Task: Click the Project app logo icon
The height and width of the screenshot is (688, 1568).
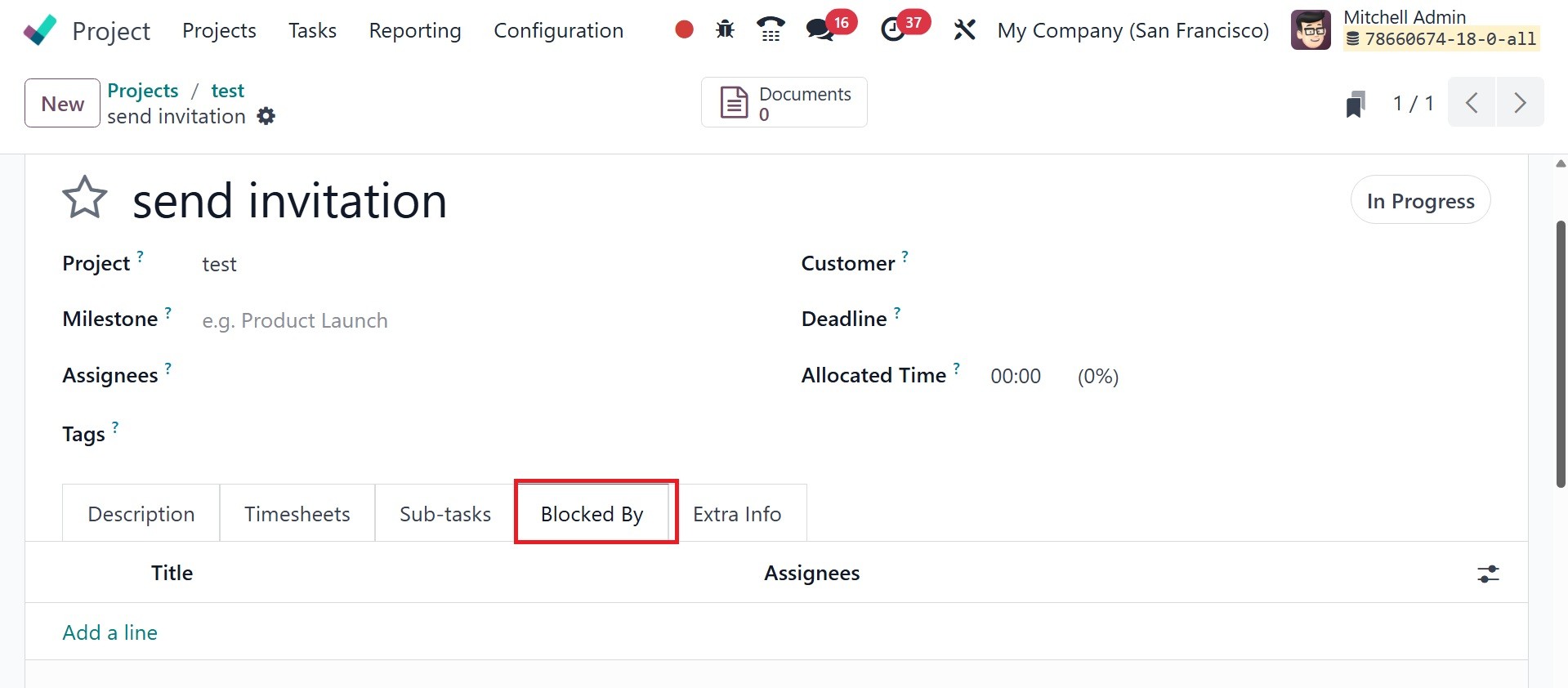Action: point(40,30)
